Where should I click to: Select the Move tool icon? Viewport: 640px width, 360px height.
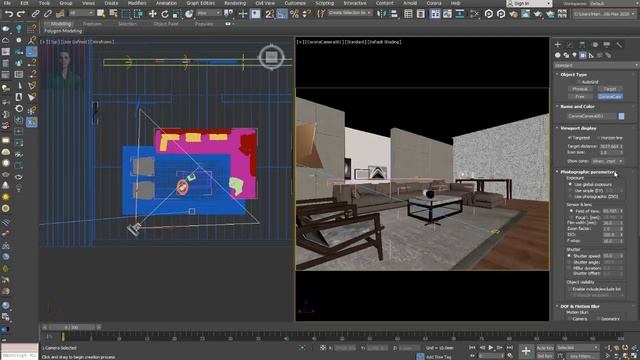(x=152, y=14)
